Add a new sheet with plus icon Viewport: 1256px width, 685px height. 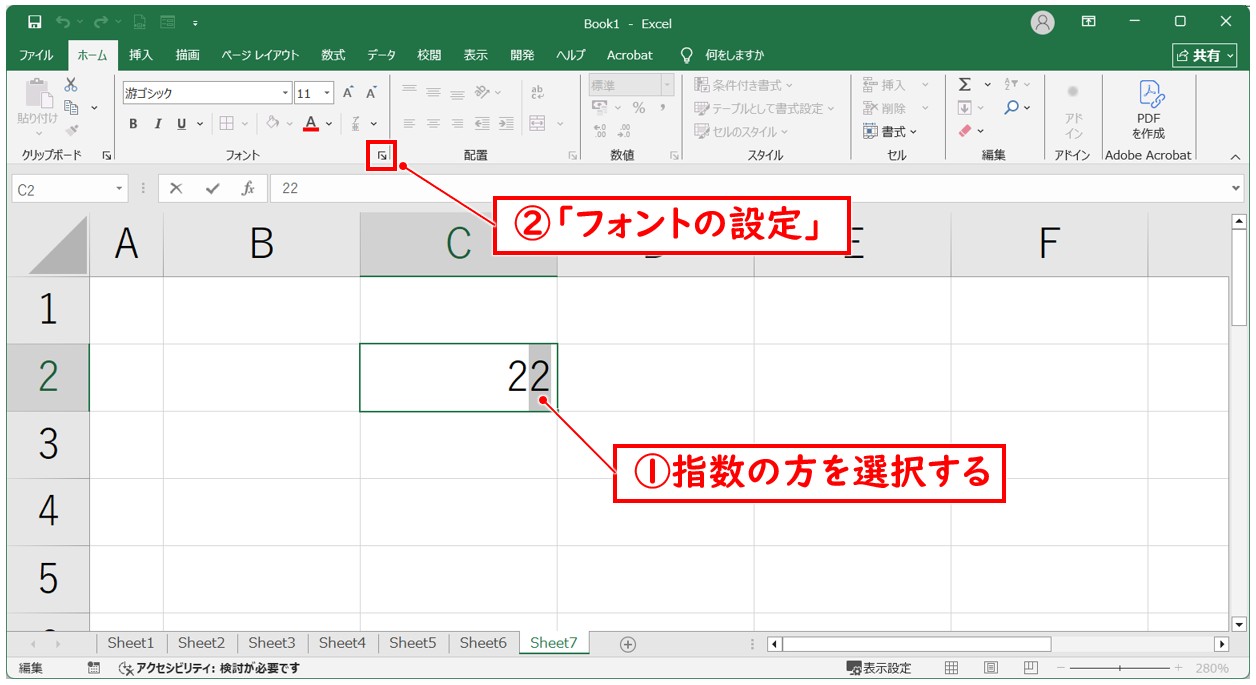(x=628, y=644)
